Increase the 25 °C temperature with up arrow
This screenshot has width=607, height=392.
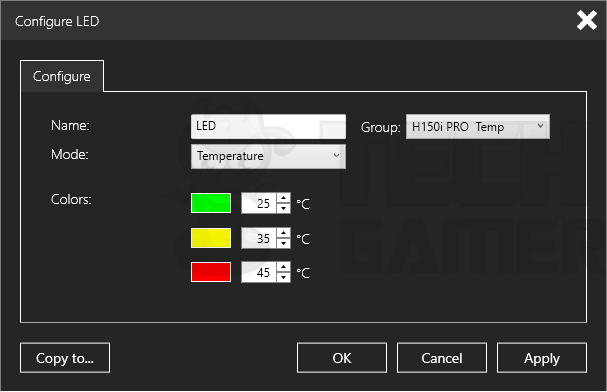[x=284, y=198]
